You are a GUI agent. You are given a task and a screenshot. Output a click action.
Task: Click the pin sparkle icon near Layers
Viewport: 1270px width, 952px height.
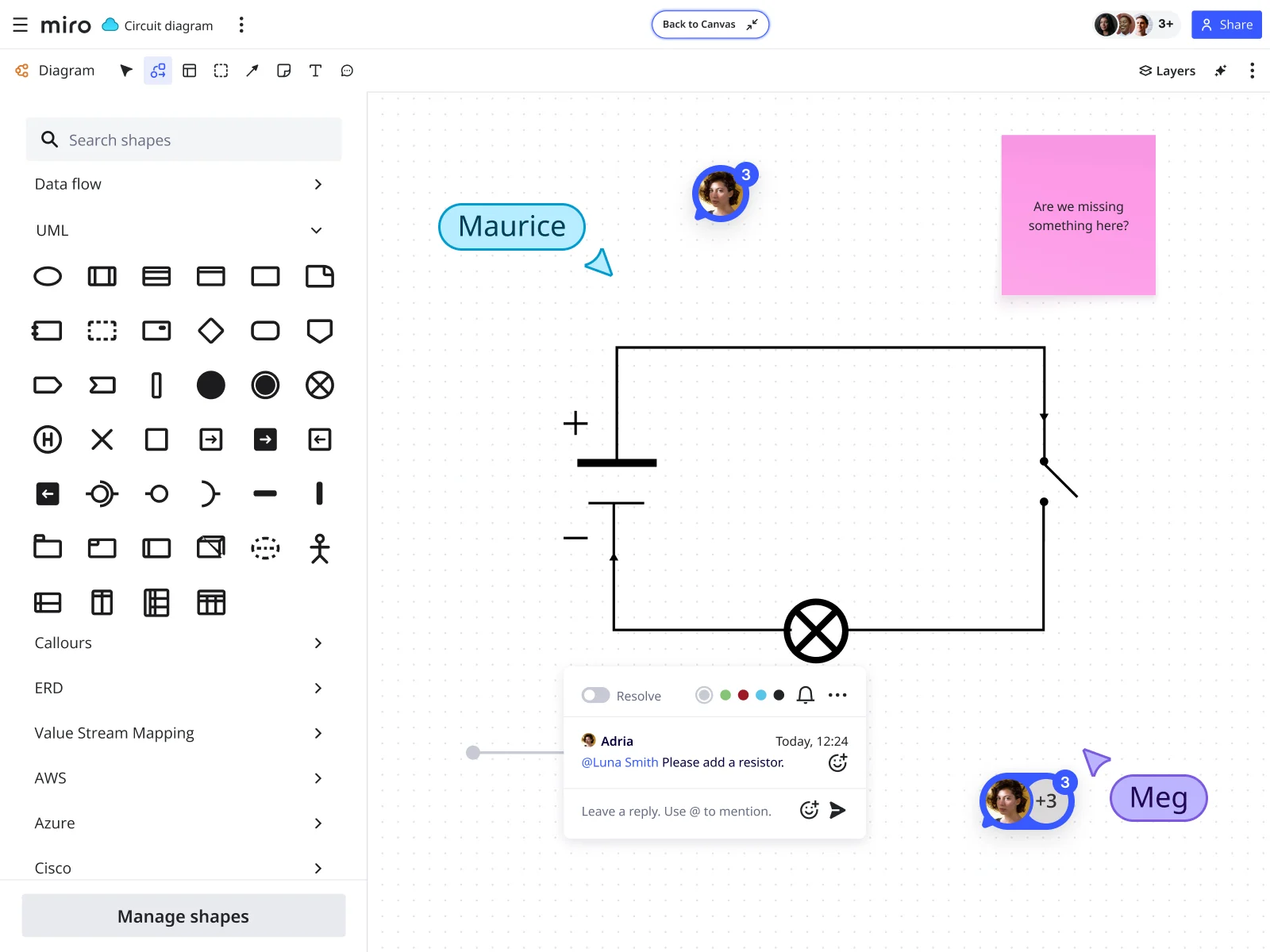[1221, 71]
